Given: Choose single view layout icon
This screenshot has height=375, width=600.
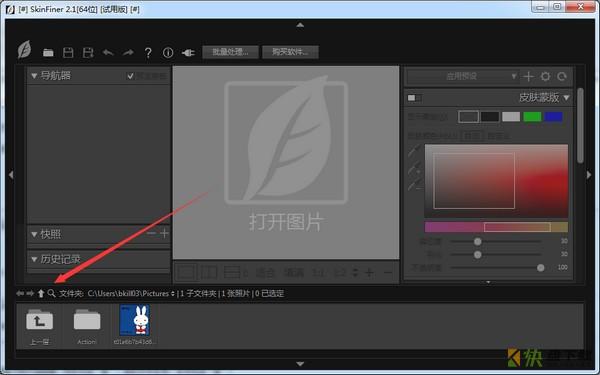Looking at the screenshot, I should (x=186, y=272).
